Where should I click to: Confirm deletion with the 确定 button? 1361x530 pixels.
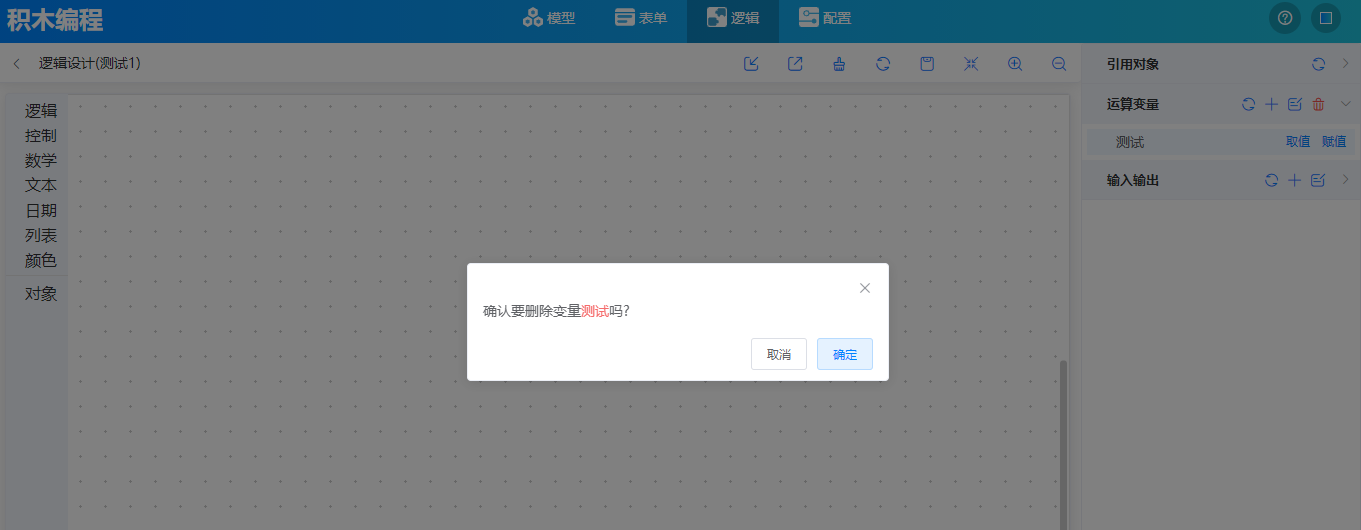[844, 354]
